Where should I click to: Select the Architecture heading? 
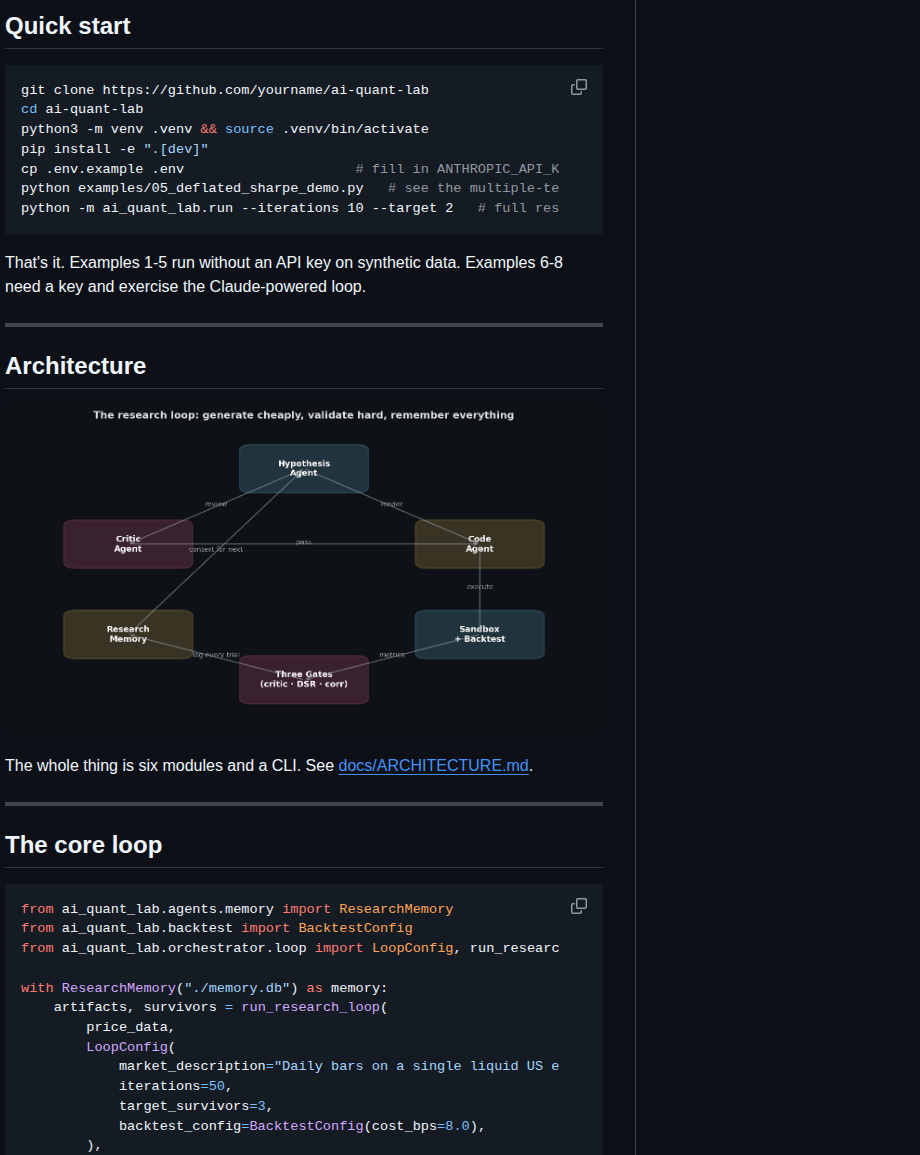(76, 365)
